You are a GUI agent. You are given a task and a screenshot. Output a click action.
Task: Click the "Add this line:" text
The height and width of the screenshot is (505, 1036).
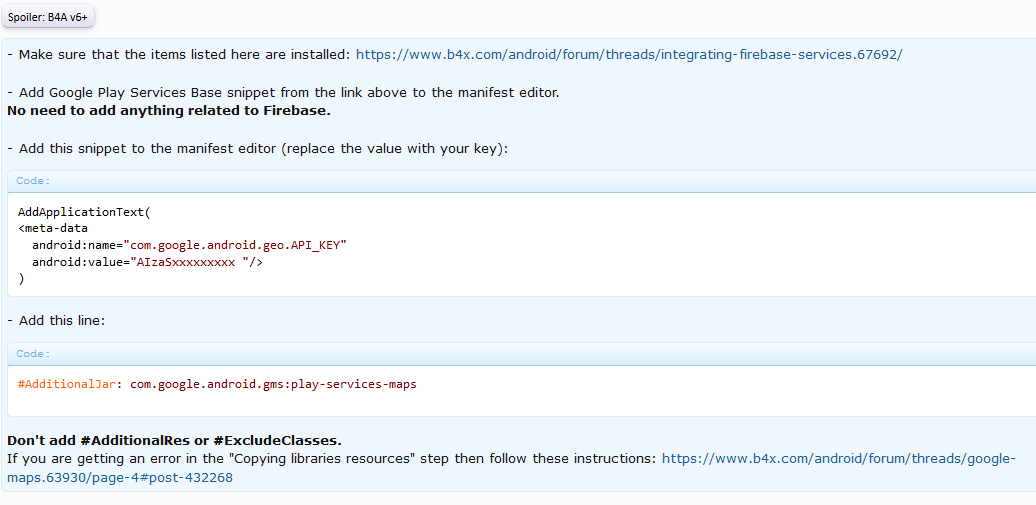click(x=56, y=321)
